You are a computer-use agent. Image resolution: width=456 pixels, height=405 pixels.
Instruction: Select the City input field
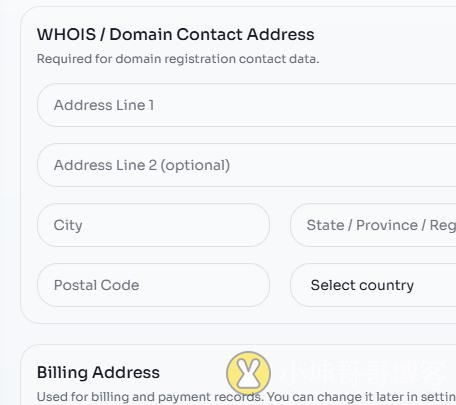(x=153, y=225)
